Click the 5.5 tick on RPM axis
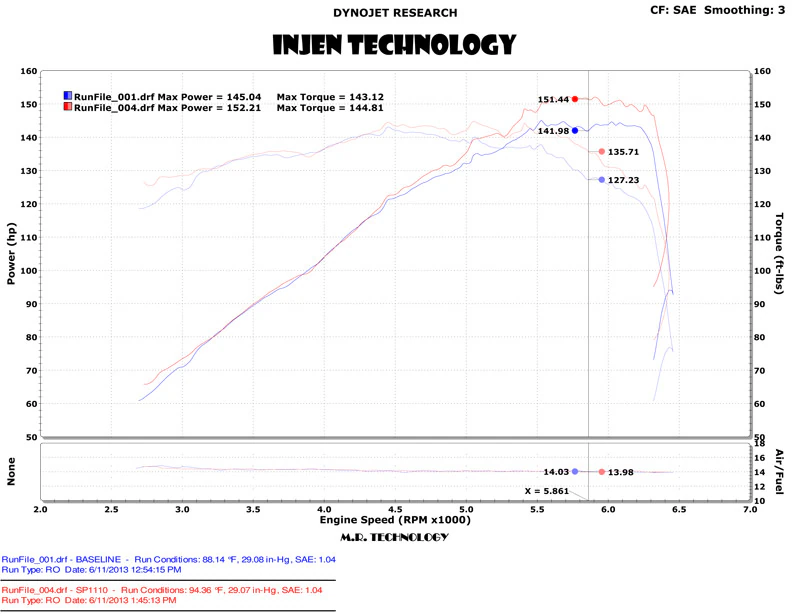This screenshot has width=800, height=616. (537, 509)
